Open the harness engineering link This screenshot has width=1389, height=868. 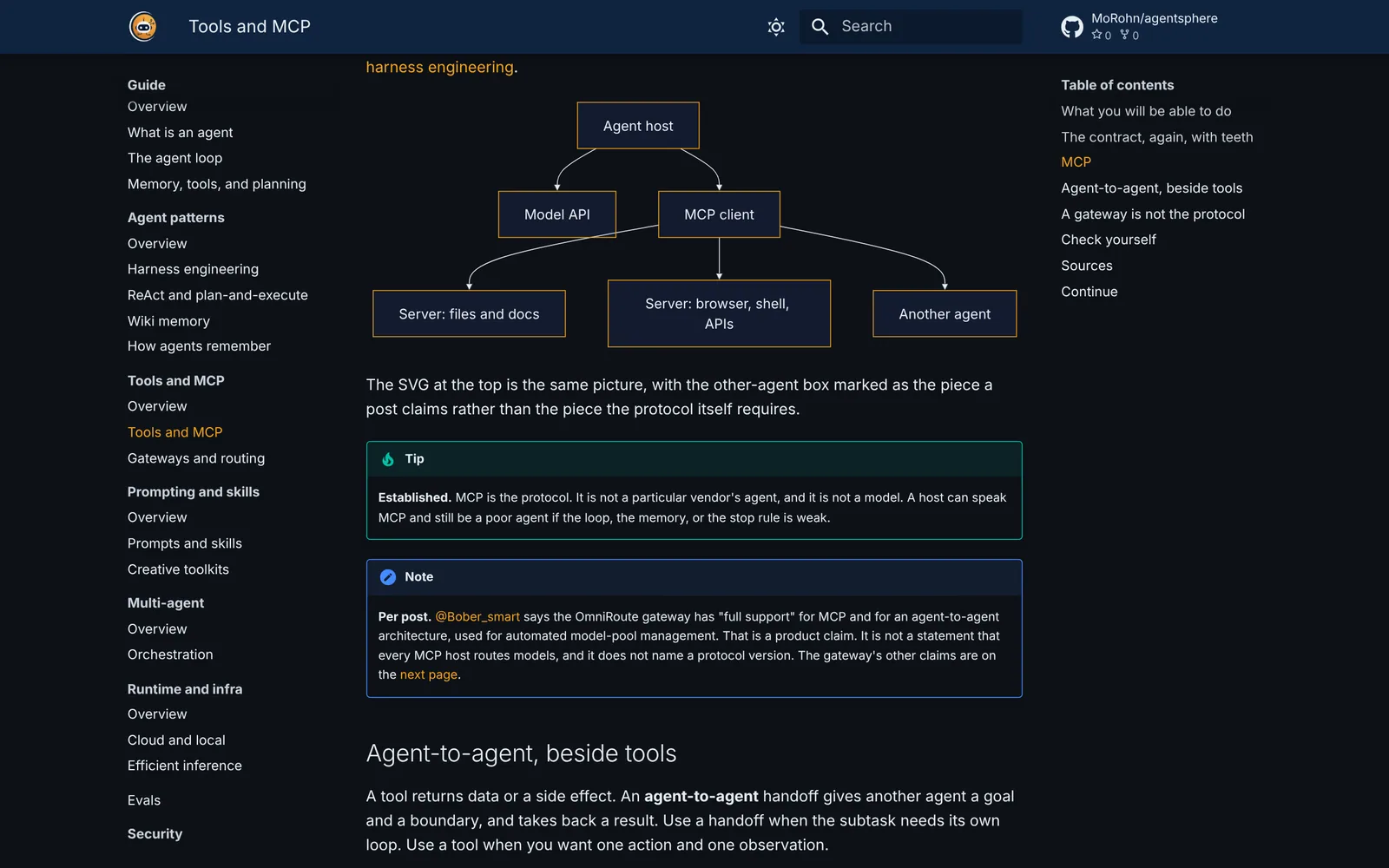[x=439, y=67]
